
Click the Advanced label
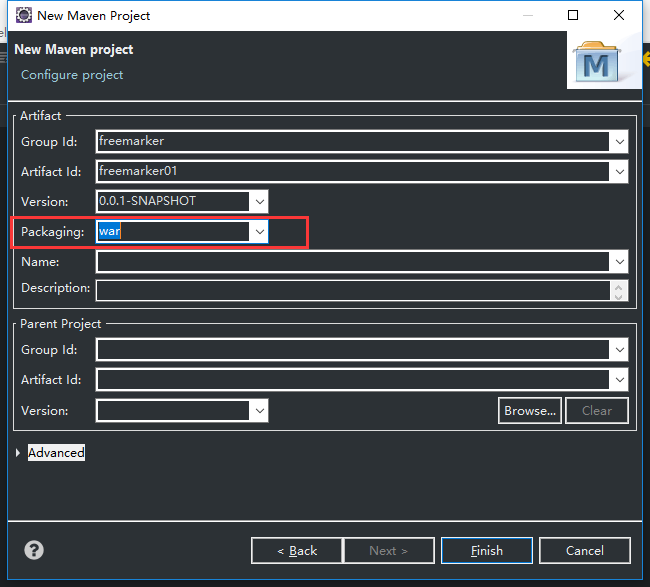point(56,453)
